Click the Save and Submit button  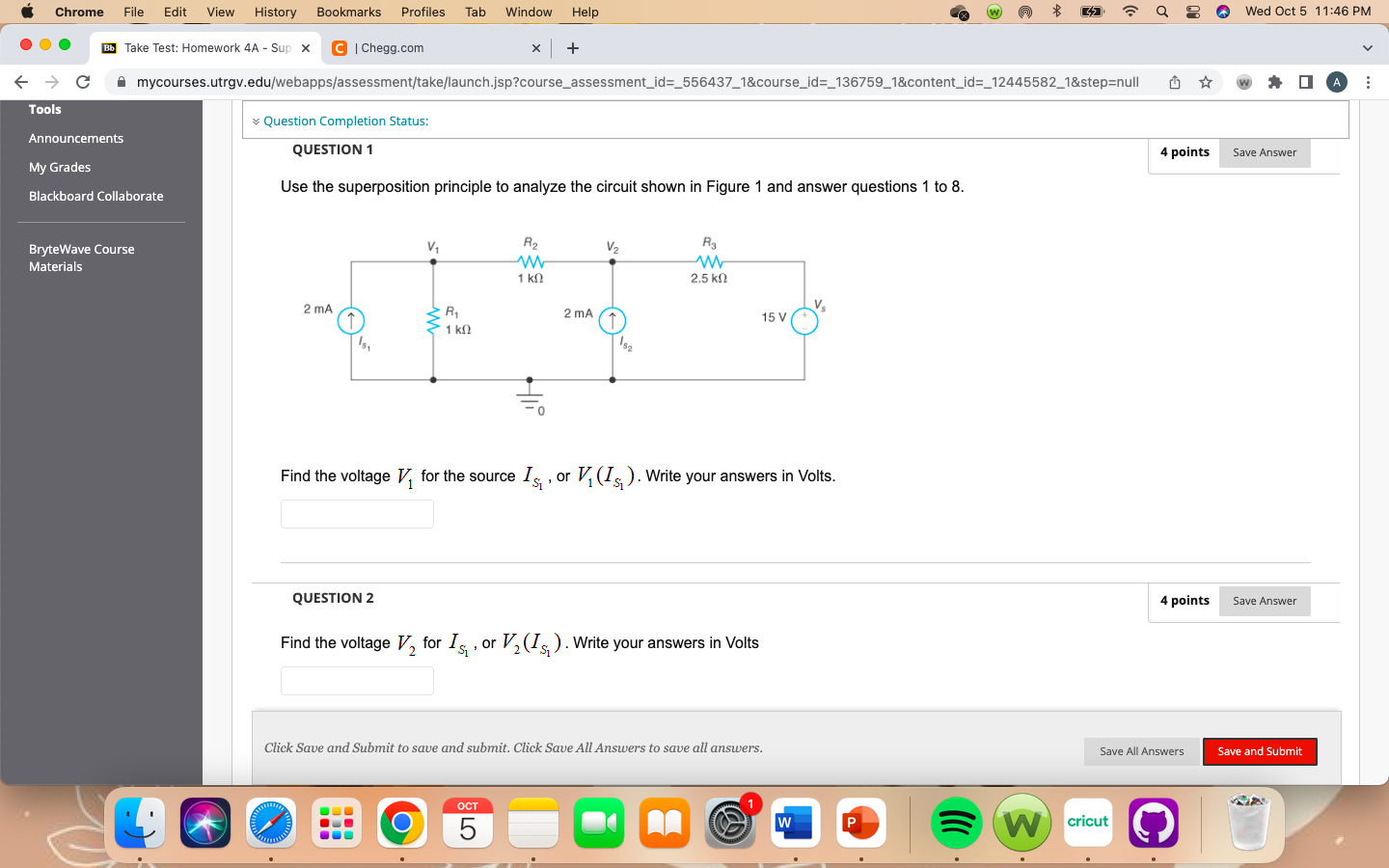[1260, 751]
